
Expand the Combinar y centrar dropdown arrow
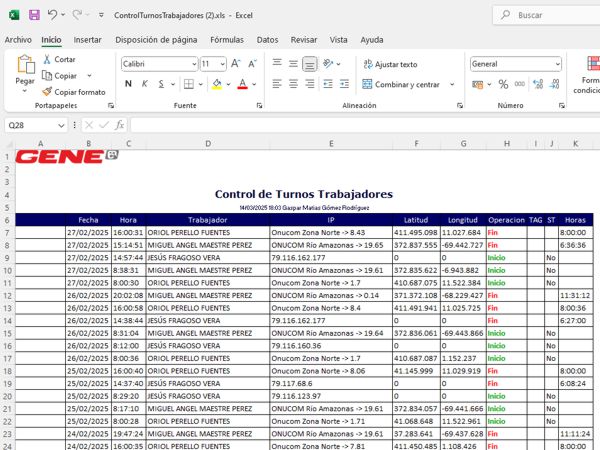445,85
